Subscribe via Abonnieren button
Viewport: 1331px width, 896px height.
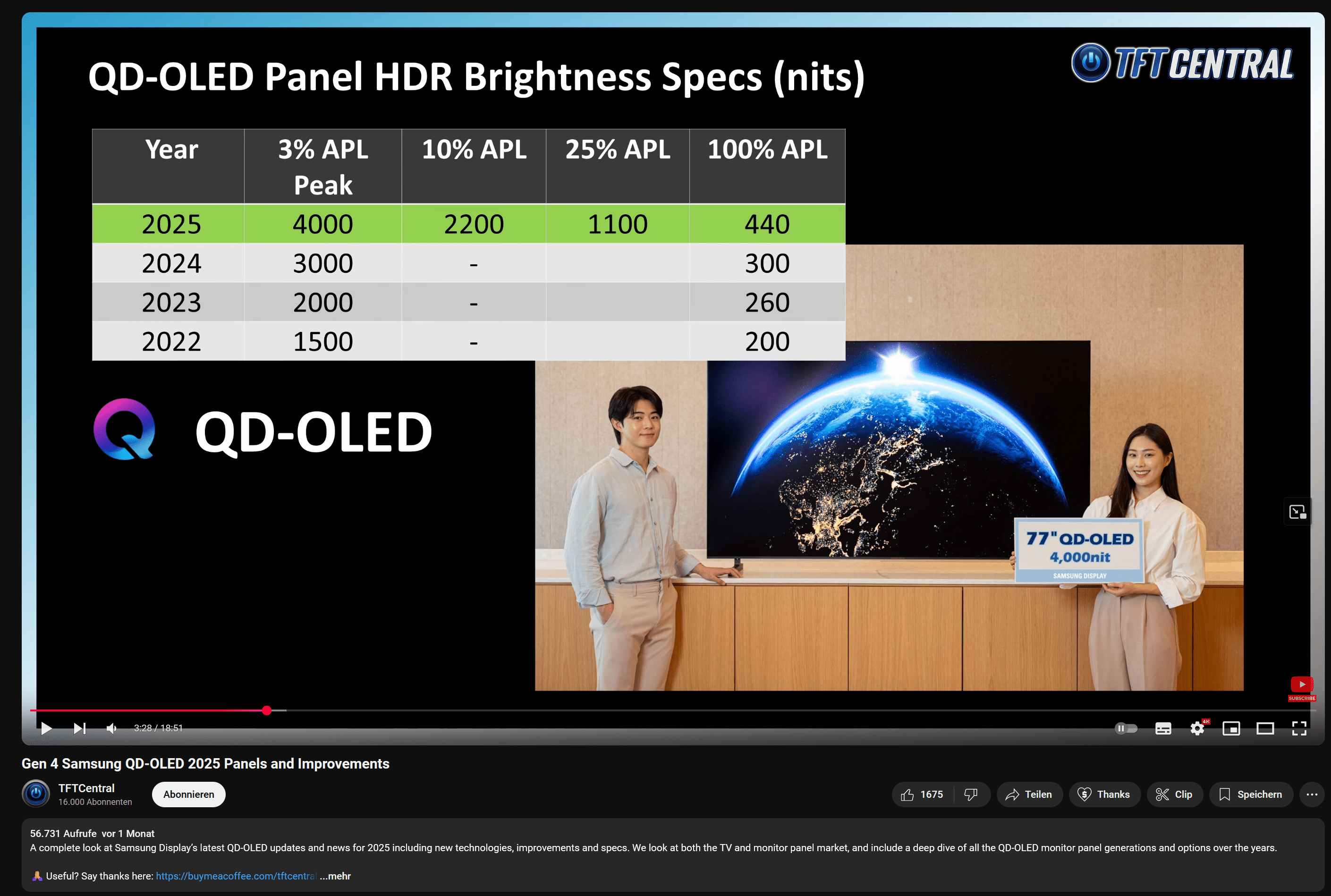188,795
